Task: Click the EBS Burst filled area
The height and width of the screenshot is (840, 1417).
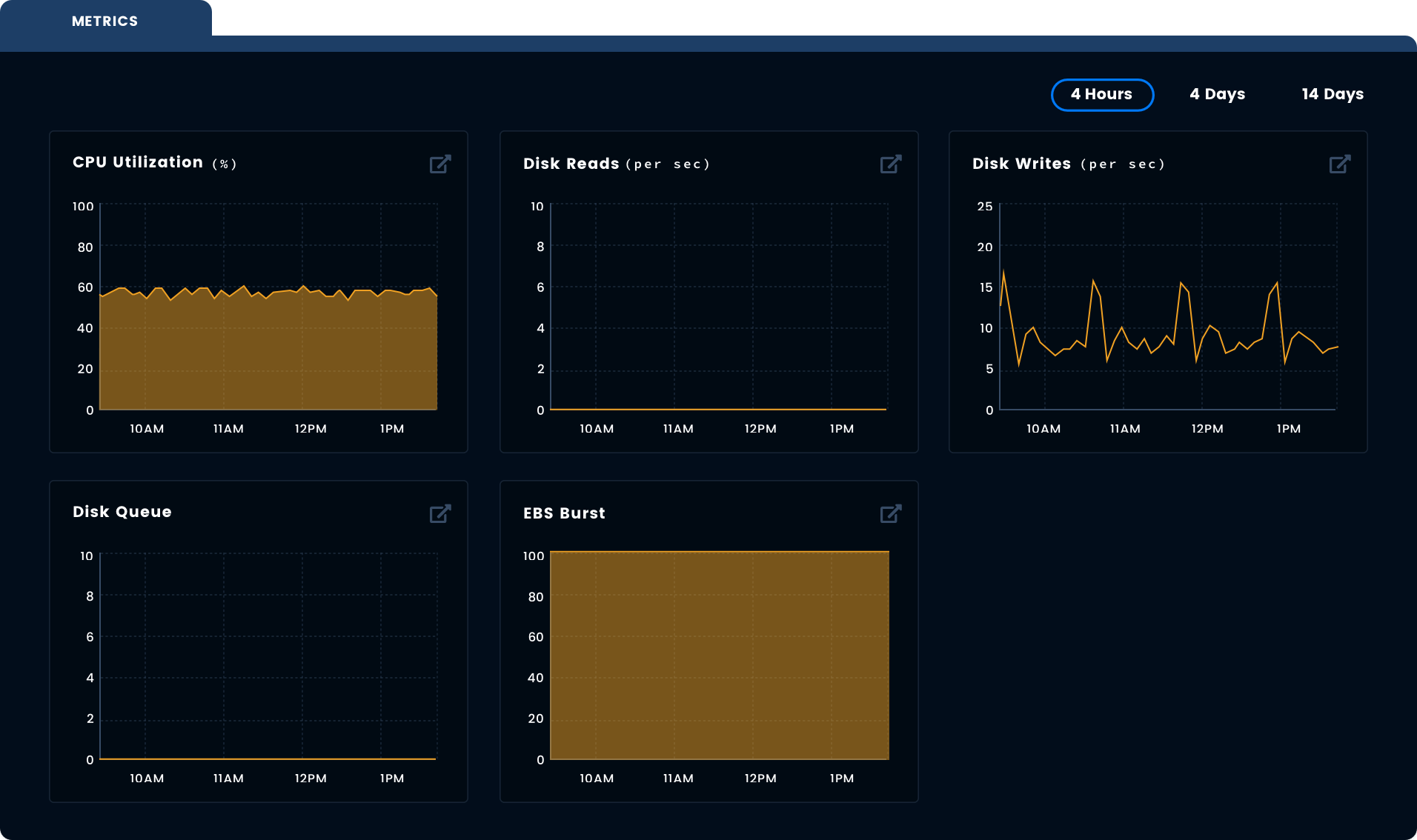Action: tap(719, 656)
